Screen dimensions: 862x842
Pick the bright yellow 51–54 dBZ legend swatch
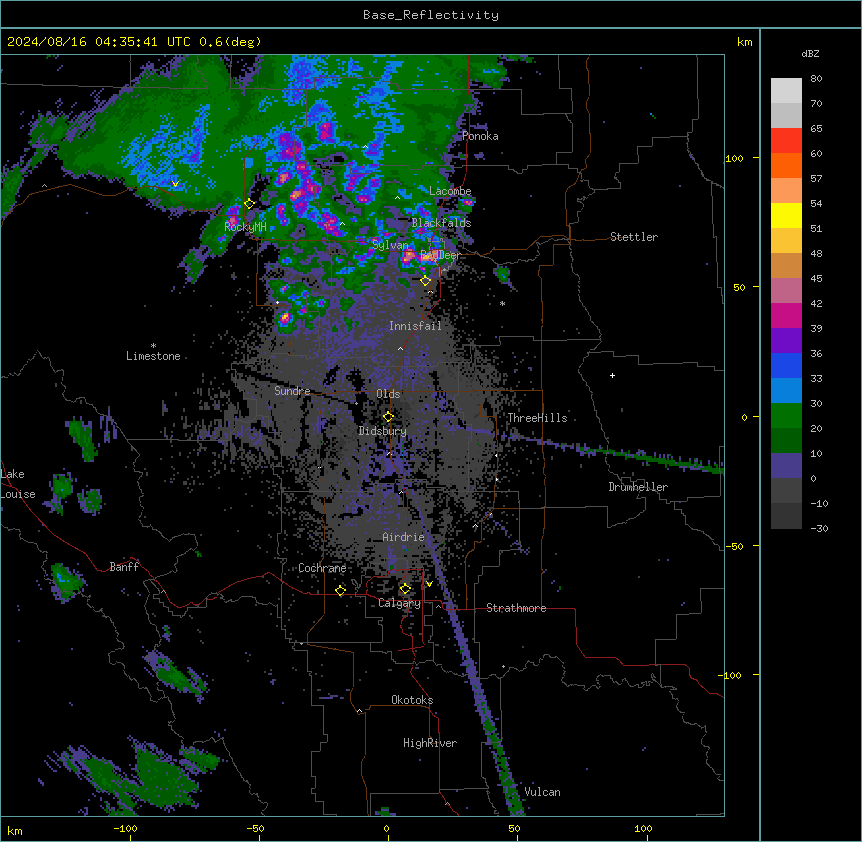coord(786,216)
